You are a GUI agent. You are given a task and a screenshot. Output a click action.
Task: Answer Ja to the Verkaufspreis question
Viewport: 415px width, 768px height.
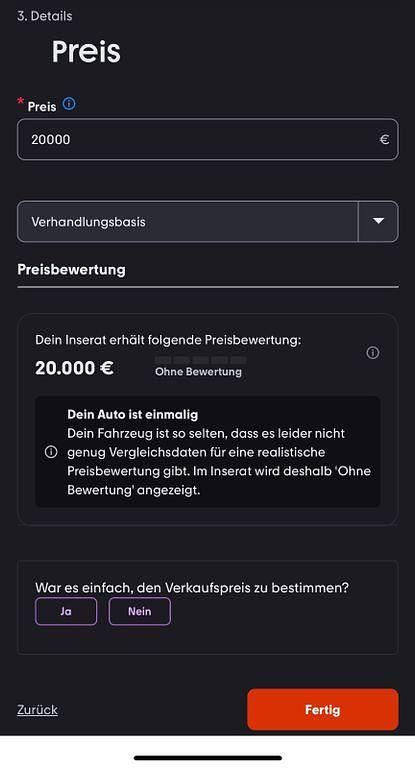pyautogui.click(x=66, y=611)
